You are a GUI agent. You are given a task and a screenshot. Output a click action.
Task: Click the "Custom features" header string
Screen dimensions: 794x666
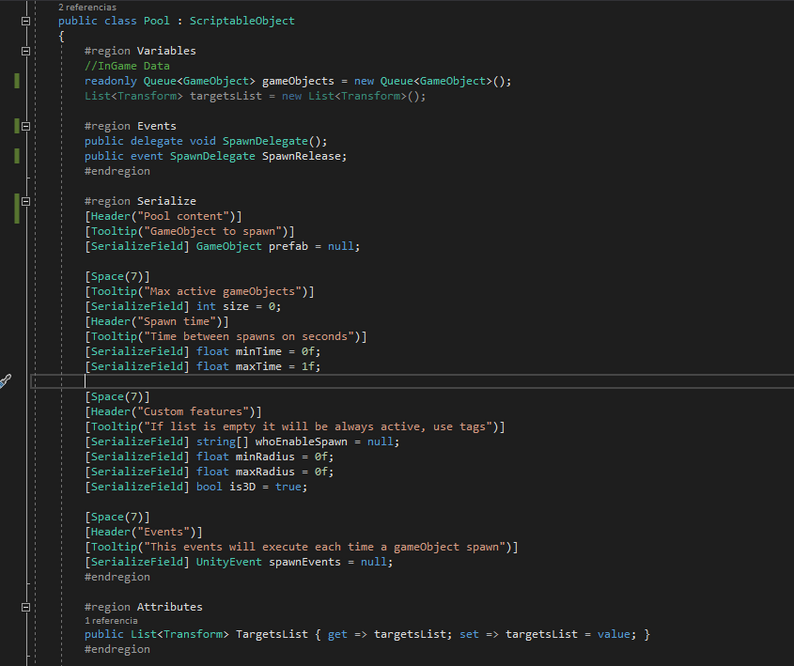193,412
